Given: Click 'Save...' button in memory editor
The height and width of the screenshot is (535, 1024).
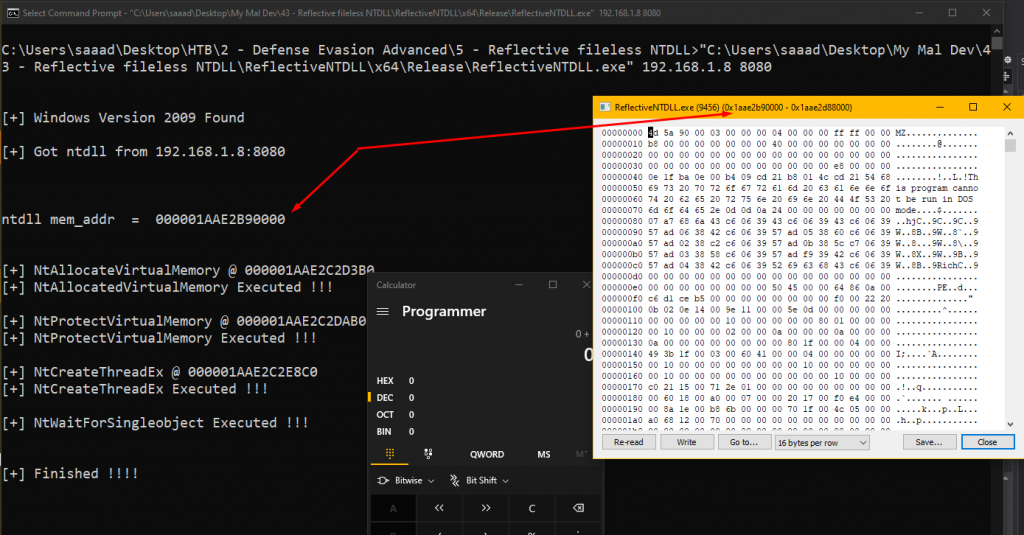Looking at the screenshot, I should (929, 442).
